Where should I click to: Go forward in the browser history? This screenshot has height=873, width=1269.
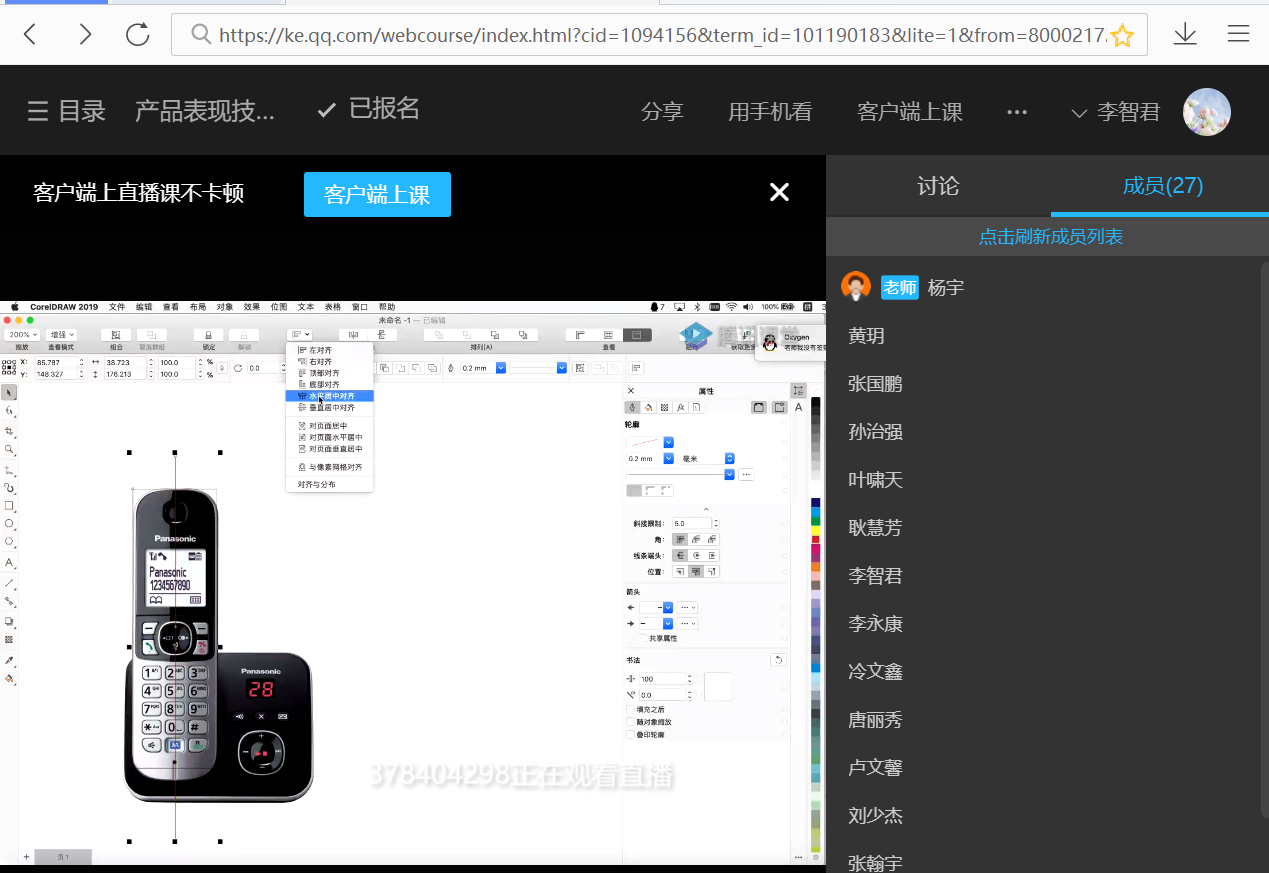[85, 35]
